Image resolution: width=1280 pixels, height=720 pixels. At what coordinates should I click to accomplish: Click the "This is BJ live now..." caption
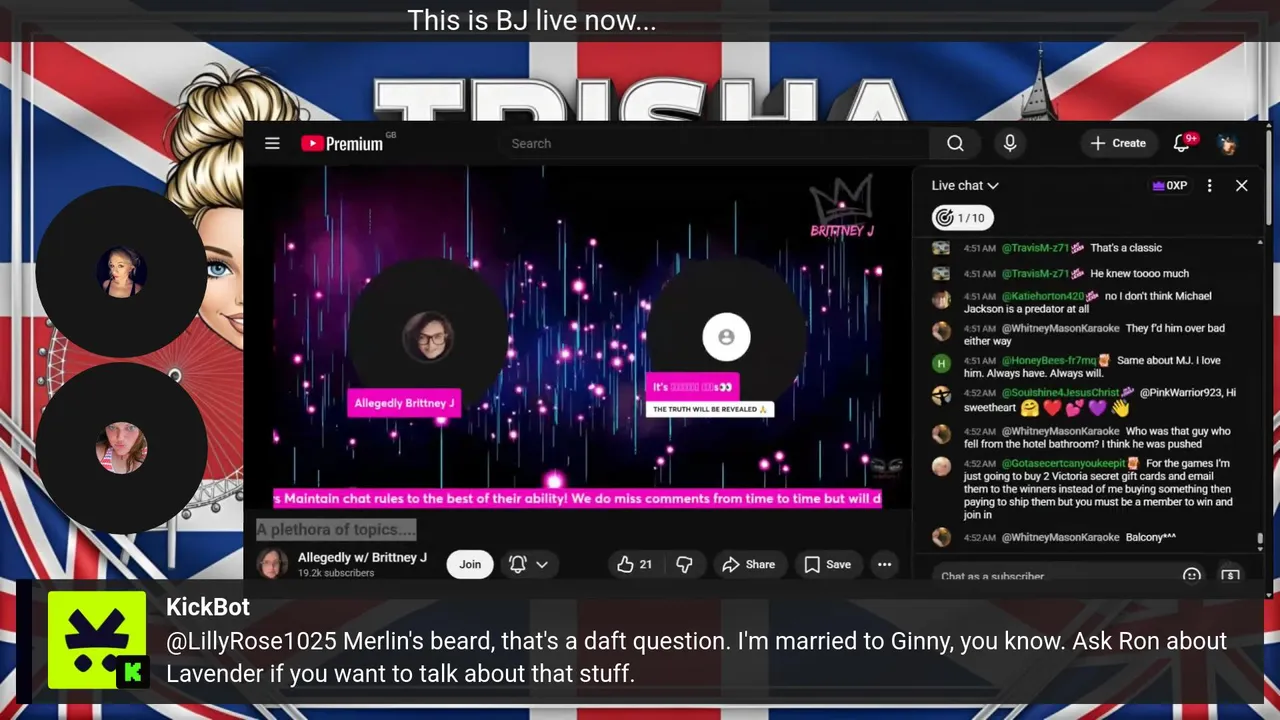point(532,20)
